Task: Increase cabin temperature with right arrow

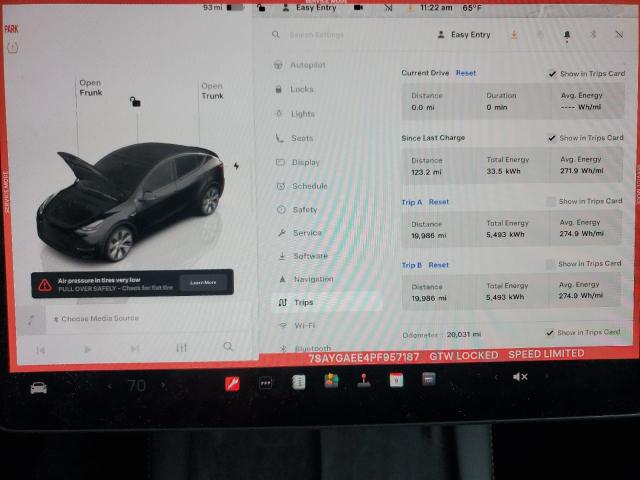Action: click(x=163, y=384)
